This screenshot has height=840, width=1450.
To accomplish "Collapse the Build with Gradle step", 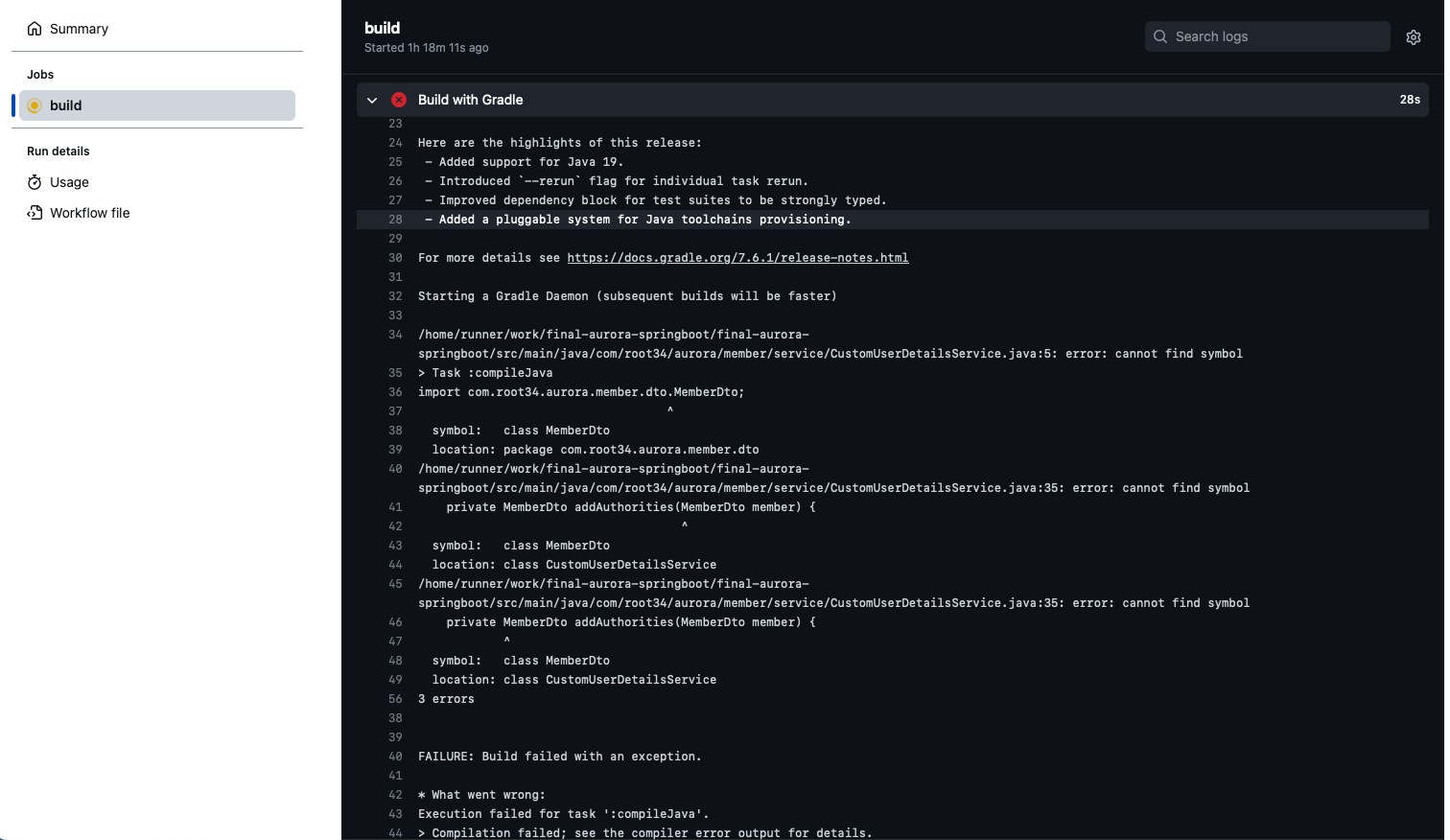I will [x=372, y=100].
